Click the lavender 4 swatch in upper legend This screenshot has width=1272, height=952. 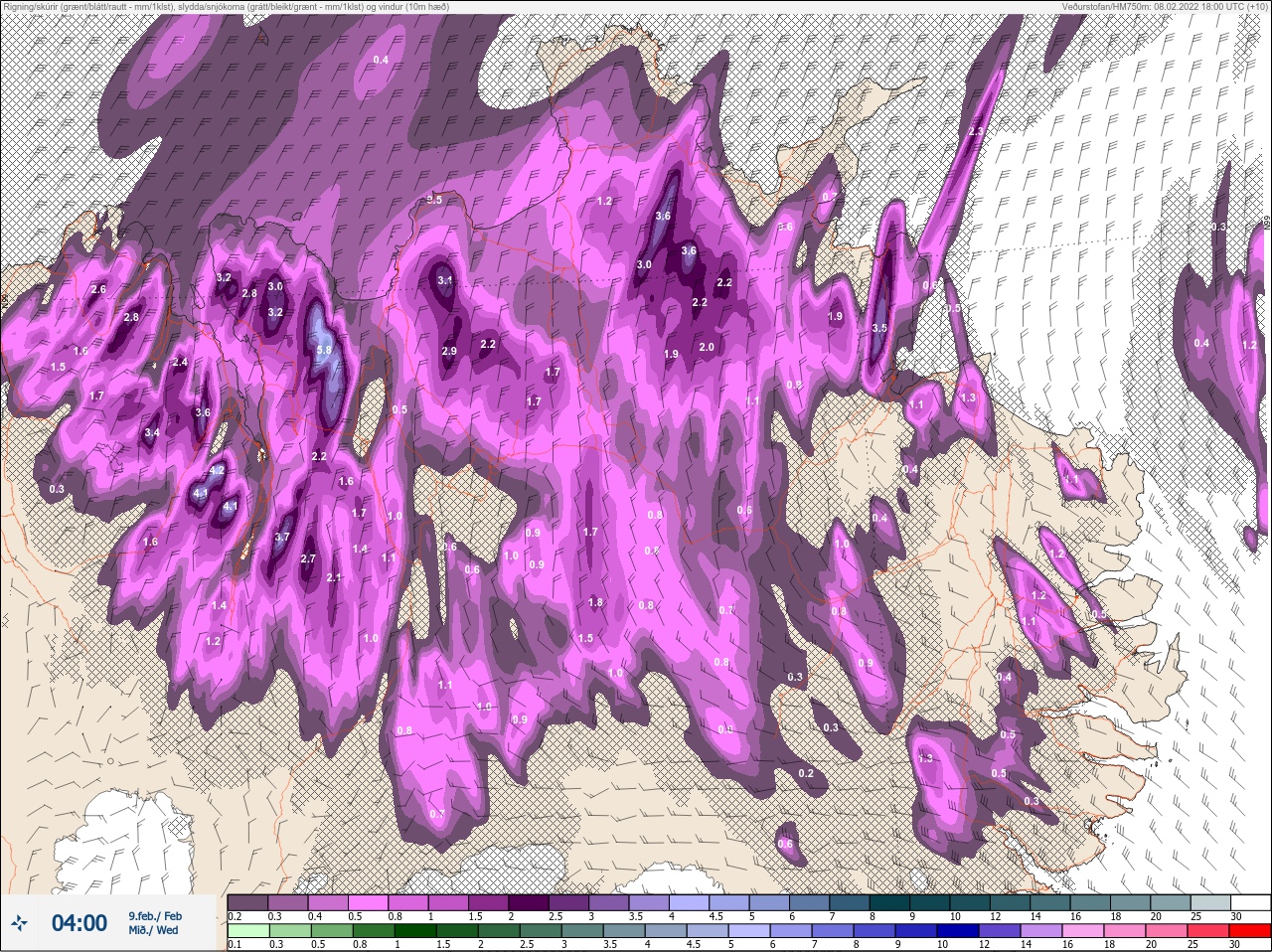(689, 901)
